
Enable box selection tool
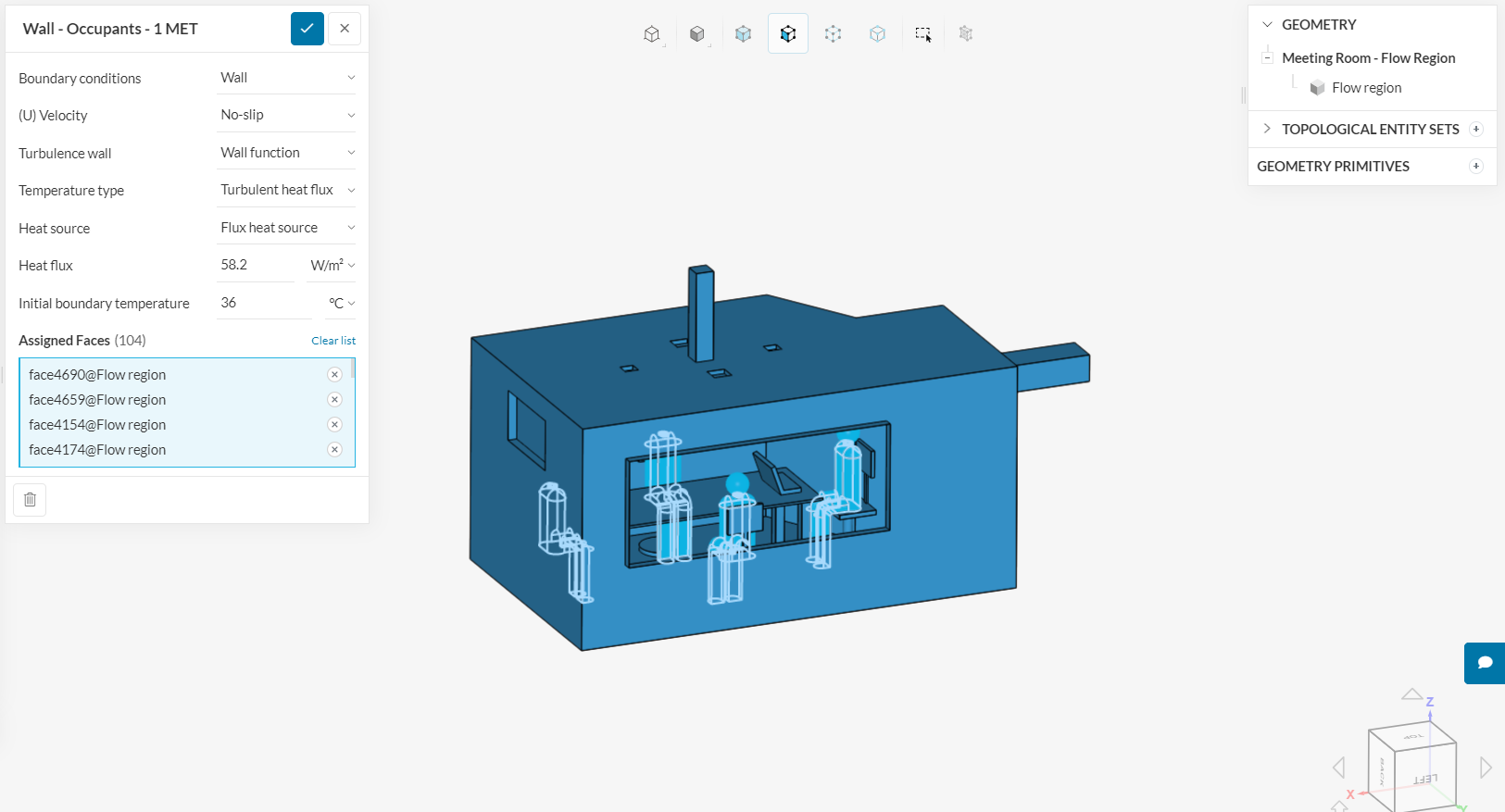[x=923, y=34]
